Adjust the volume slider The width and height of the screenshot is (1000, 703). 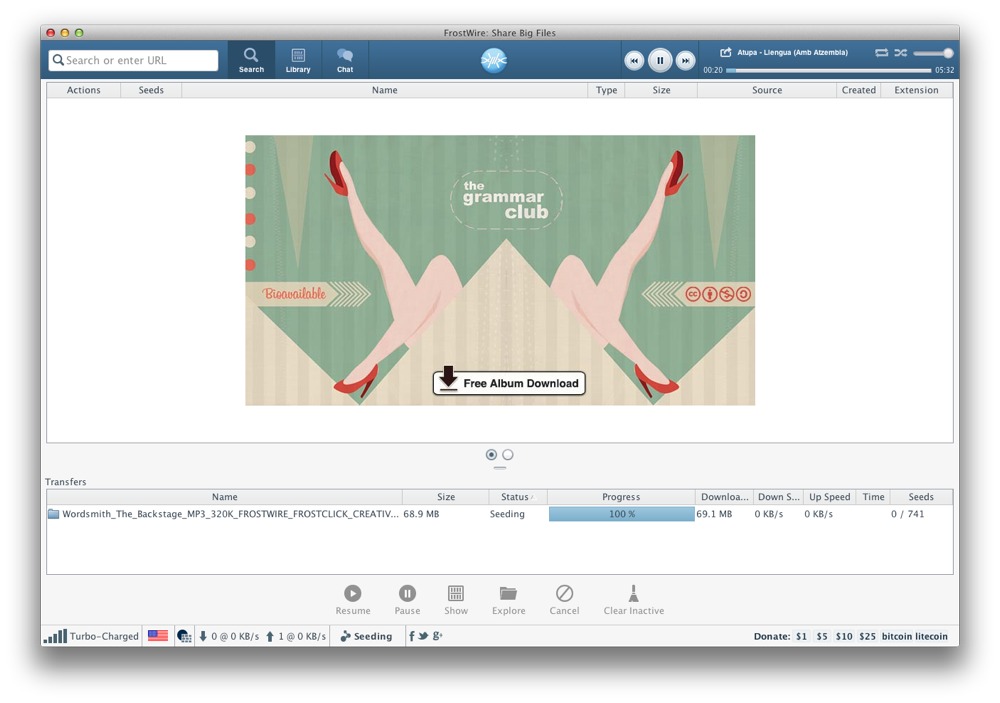[x=933, y=53]
